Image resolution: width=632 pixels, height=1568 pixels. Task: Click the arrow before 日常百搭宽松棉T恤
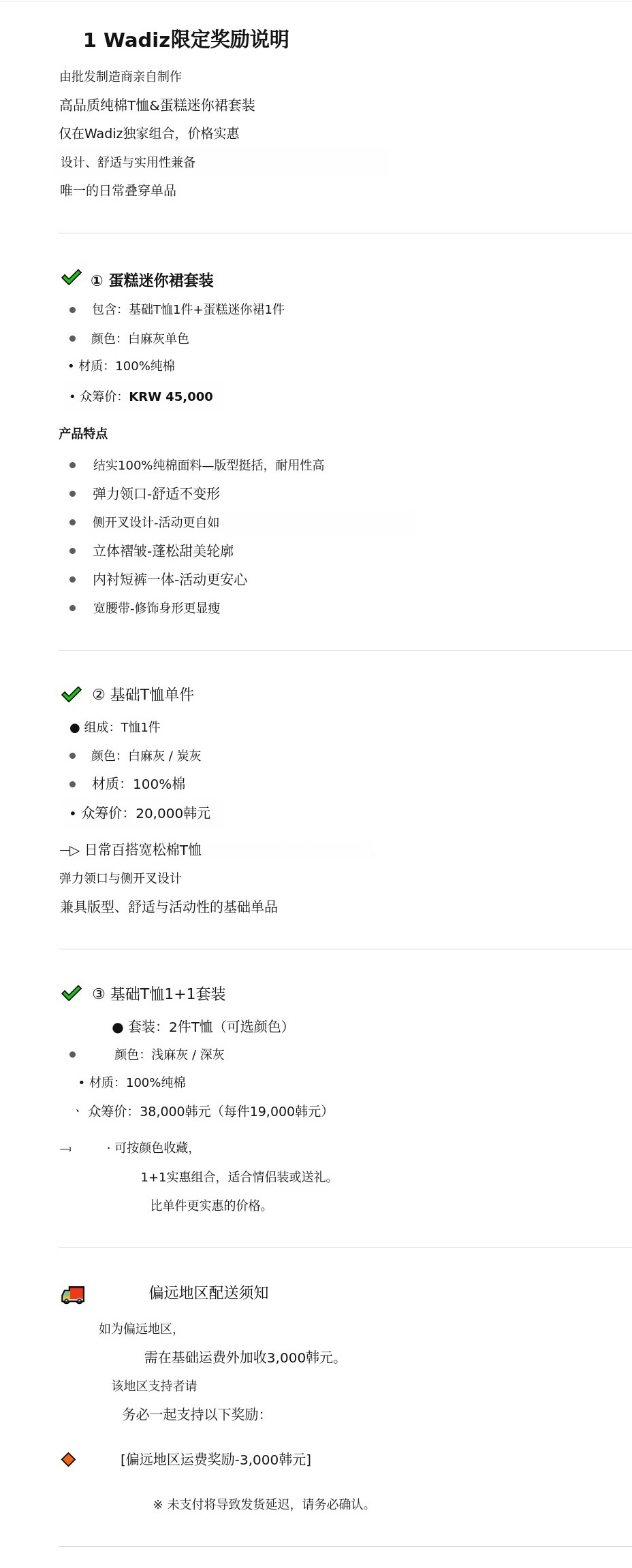[x=69, y=850]
